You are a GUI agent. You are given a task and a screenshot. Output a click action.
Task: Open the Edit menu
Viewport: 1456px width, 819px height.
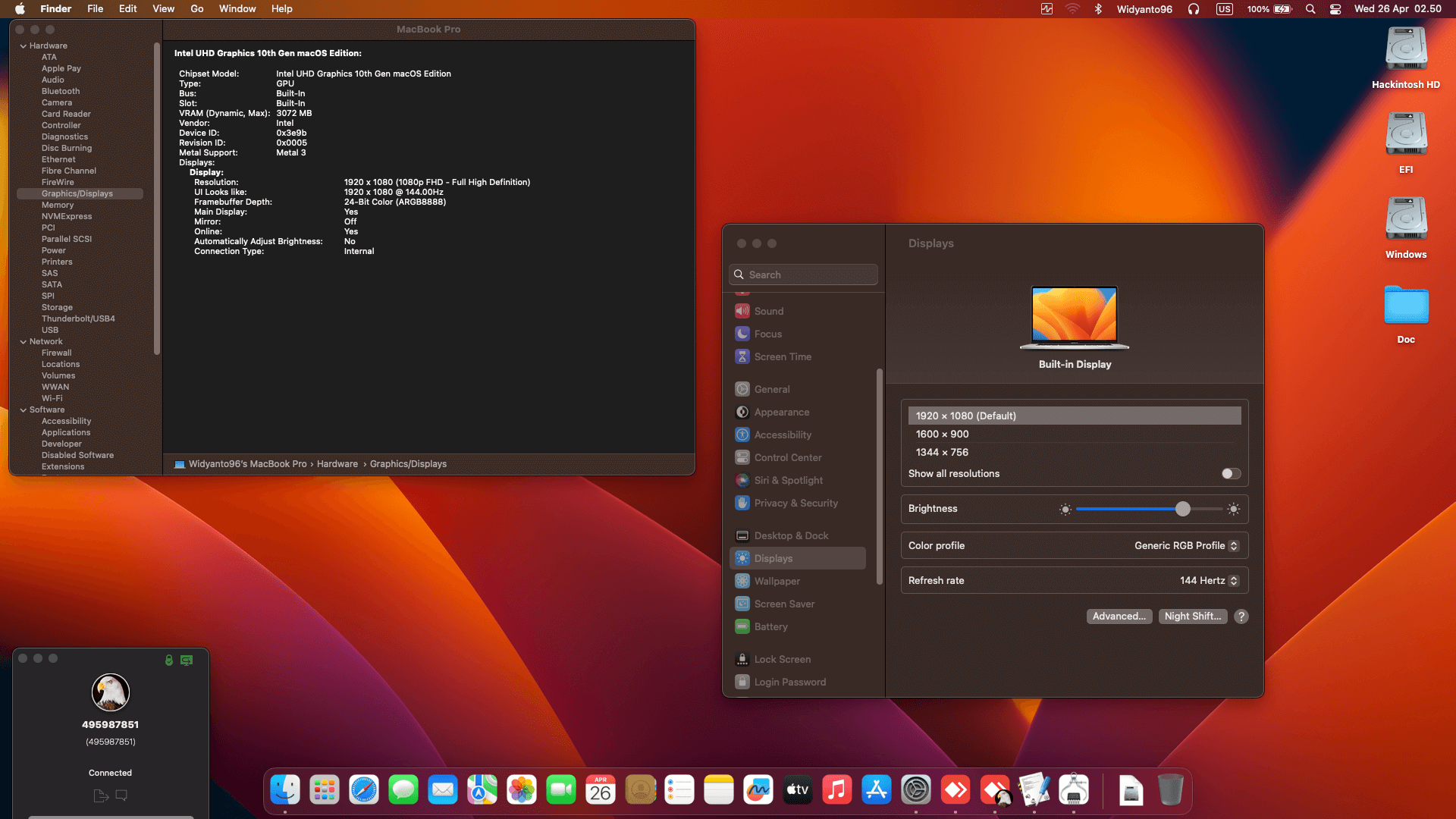(x=127, y=9)
